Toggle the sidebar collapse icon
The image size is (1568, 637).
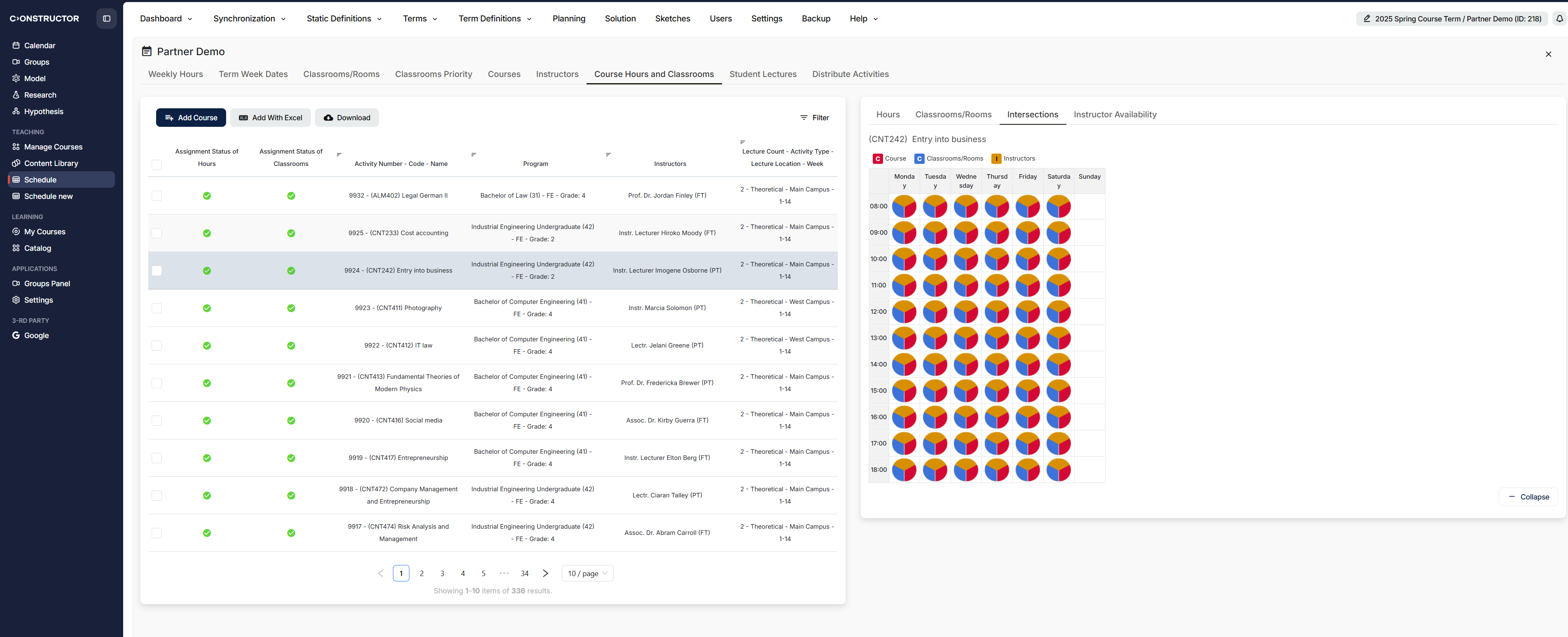click(107, 18)
